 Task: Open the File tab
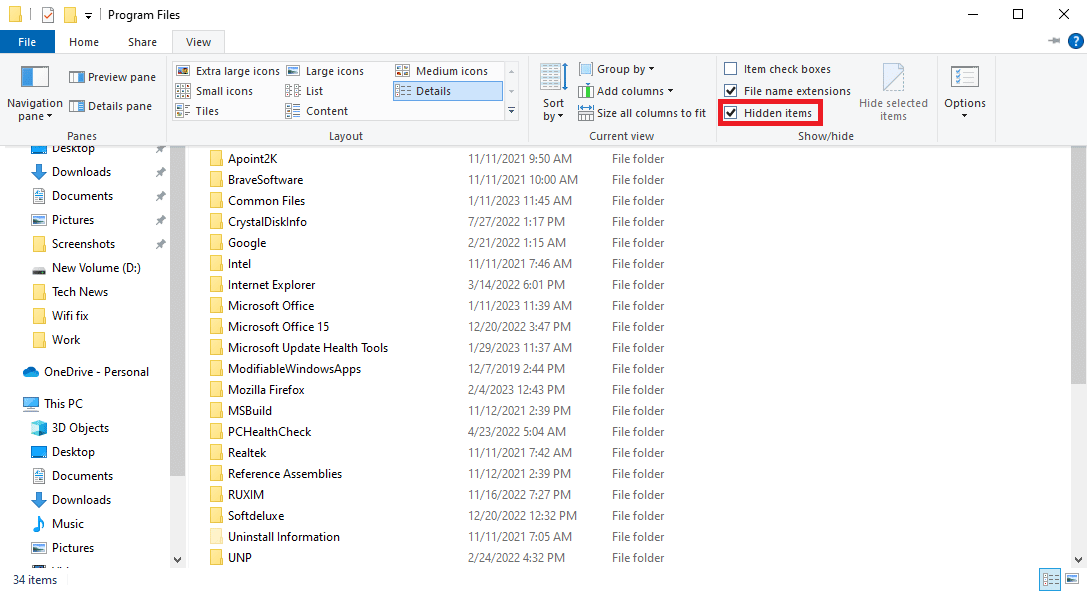(27, 42)
